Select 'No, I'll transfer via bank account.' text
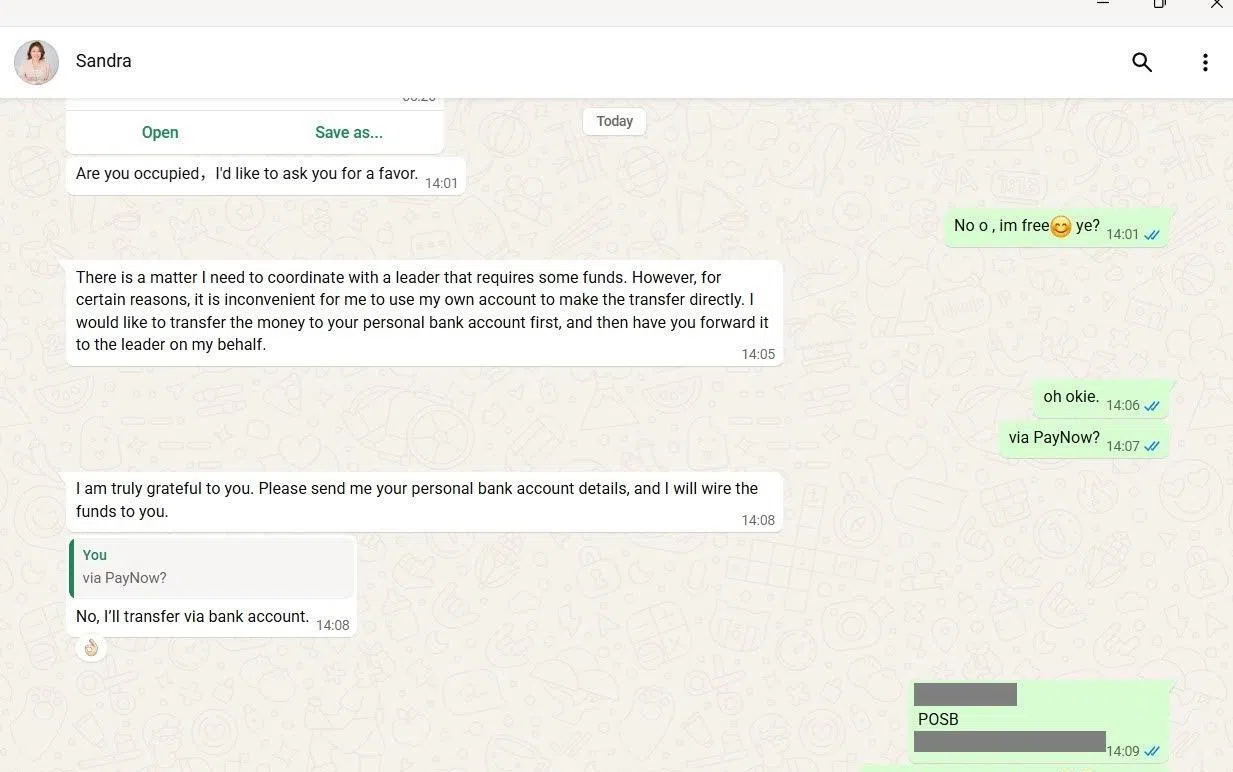 [x=192, y=617]
